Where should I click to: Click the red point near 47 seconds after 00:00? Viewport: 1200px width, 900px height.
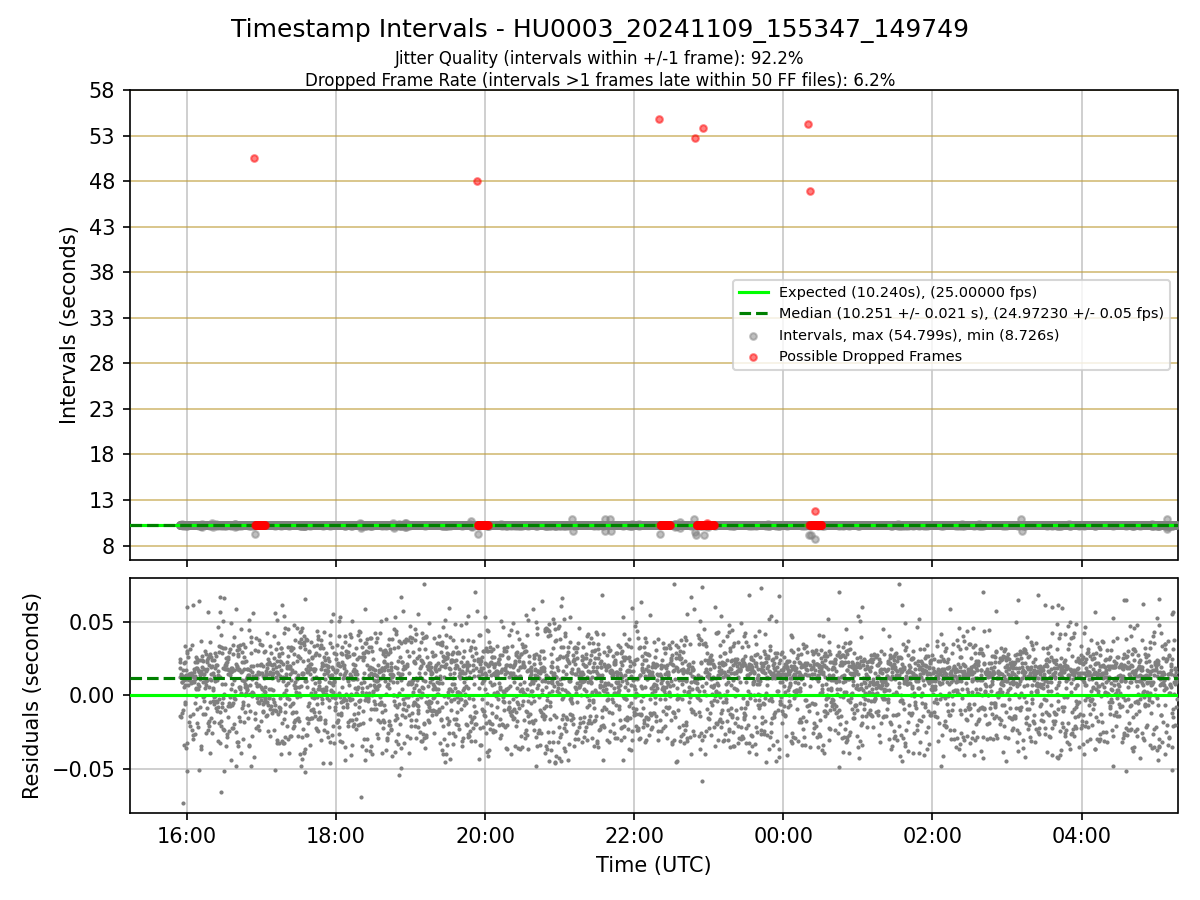(x=810, y=191)
